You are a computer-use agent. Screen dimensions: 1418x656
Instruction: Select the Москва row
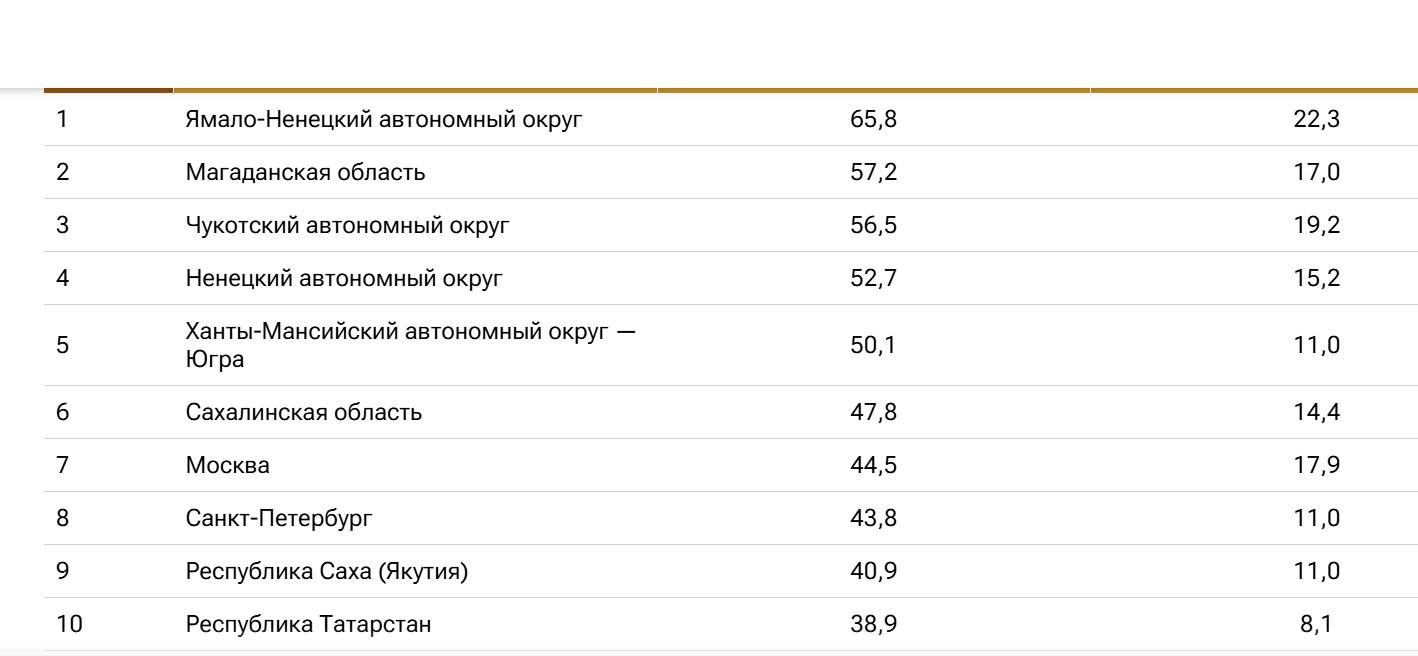click(730, 465)
